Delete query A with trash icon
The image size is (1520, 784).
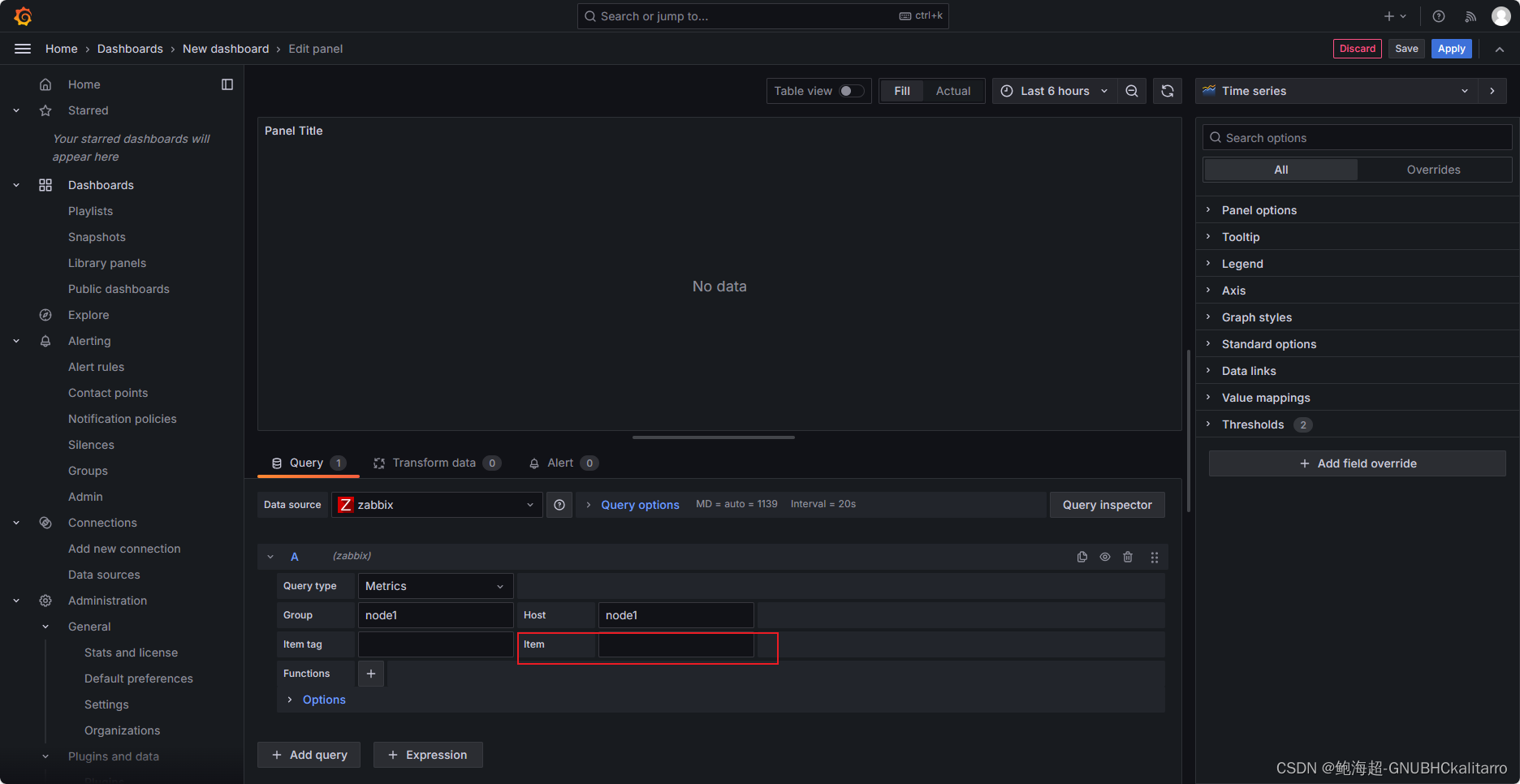[x=1128, y=557]
